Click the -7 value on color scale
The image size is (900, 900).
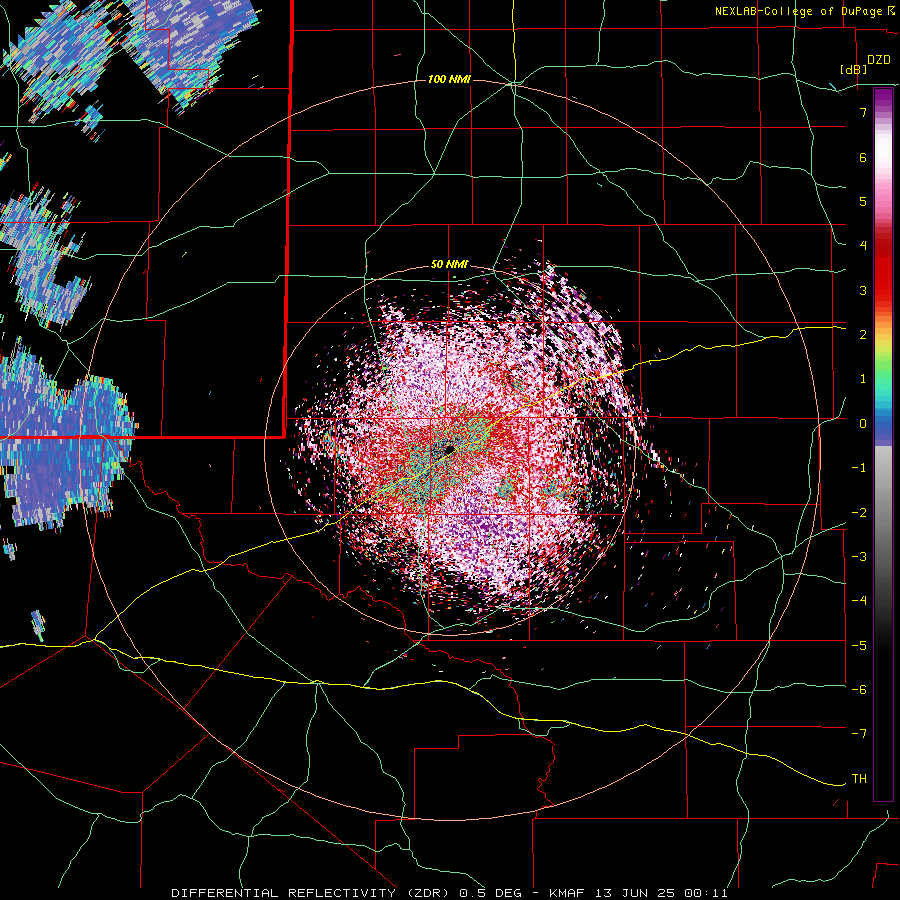pyautogui.click(x=859, y=734)
